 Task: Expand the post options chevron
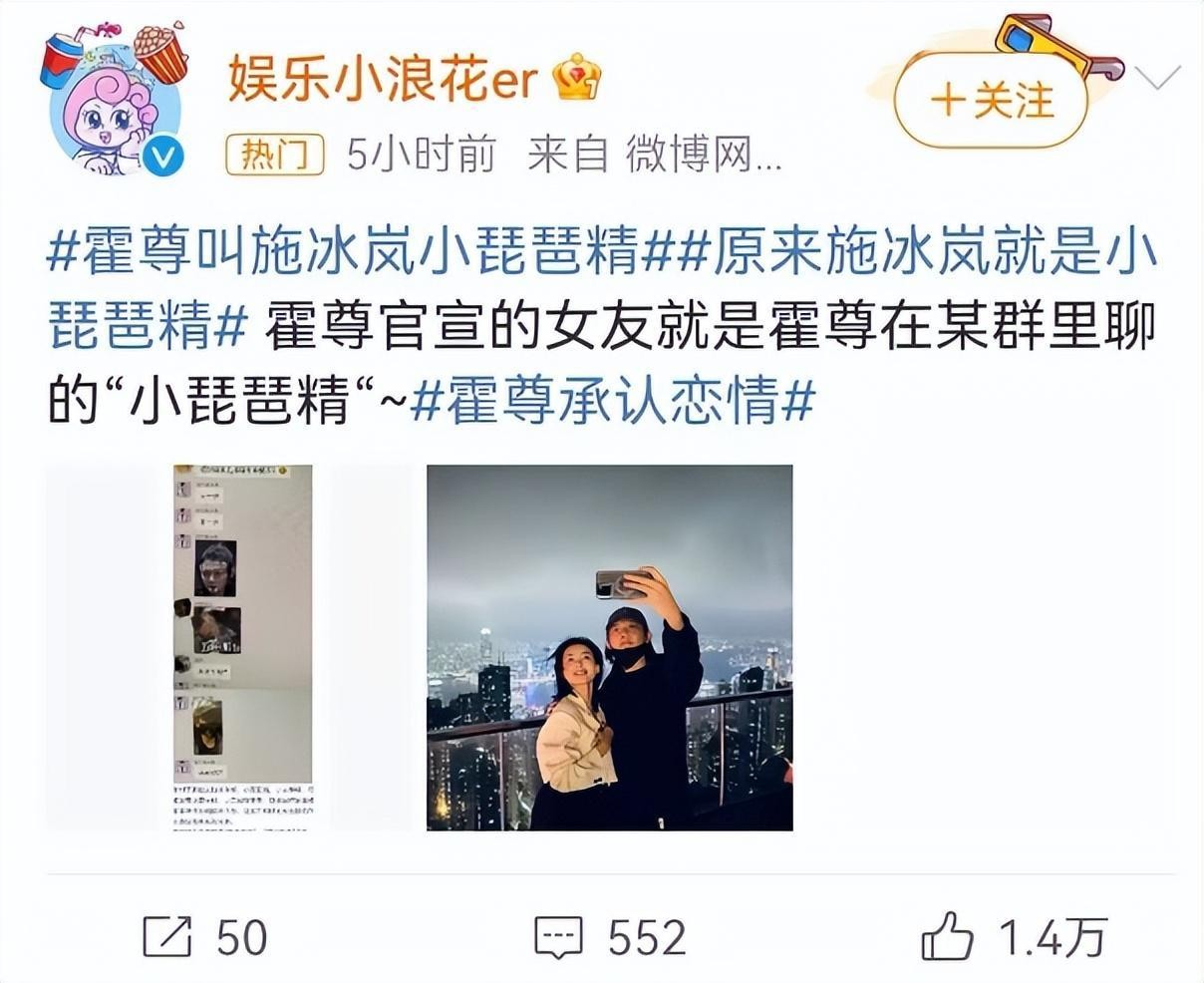1157,78
